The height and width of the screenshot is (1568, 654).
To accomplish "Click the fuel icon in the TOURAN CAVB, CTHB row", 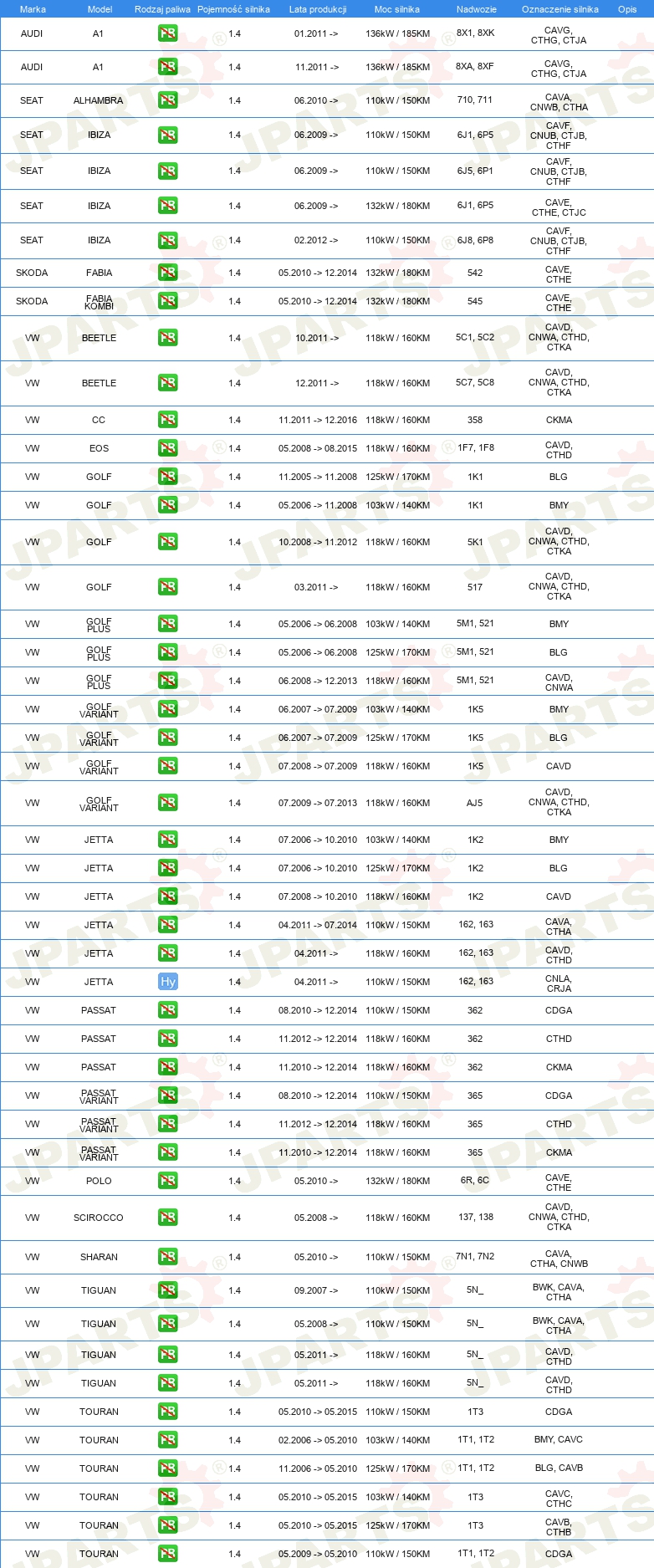I will coord(168,1525).
